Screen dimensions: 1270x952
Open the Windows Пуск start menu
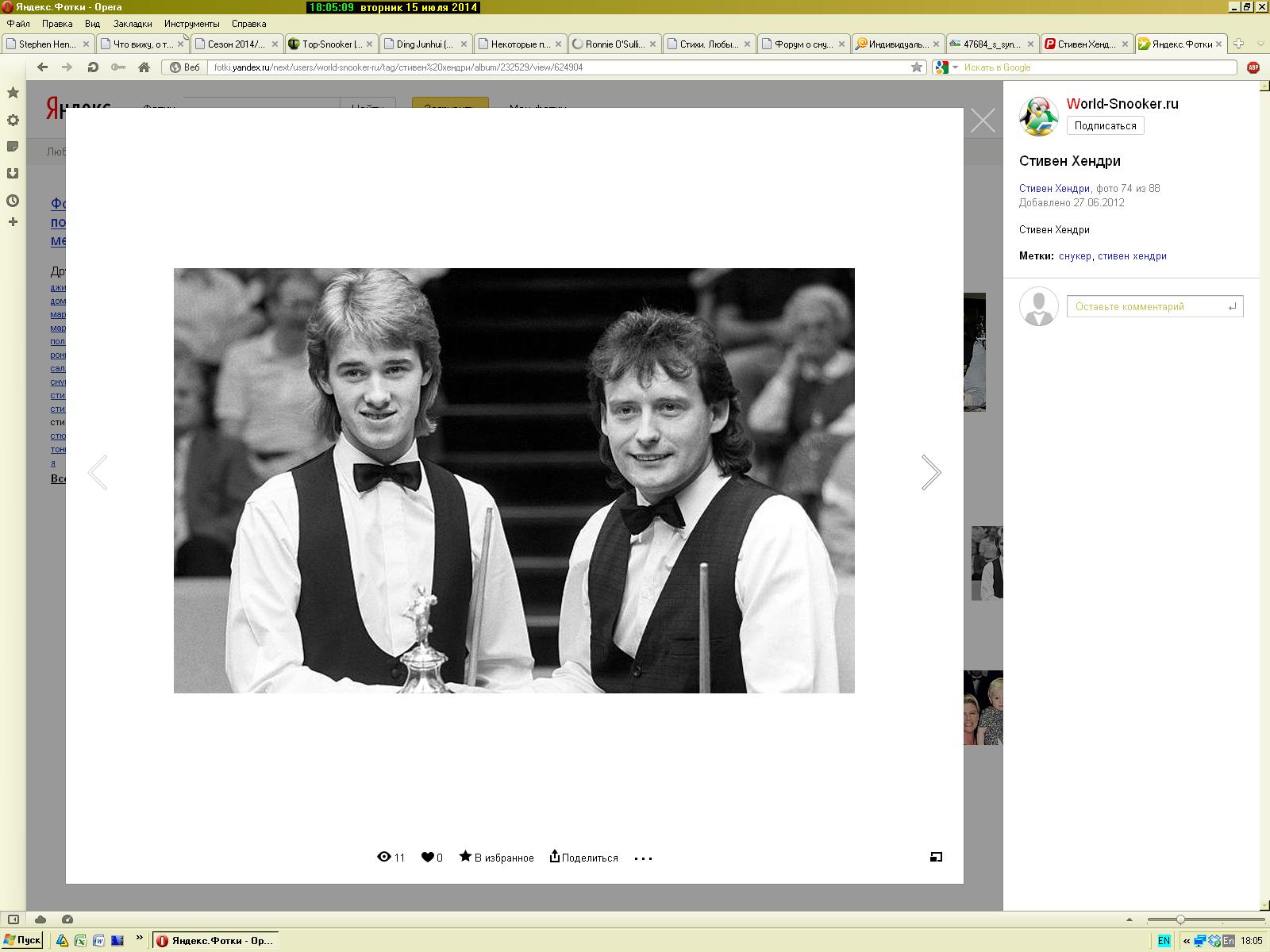[22, 940]
